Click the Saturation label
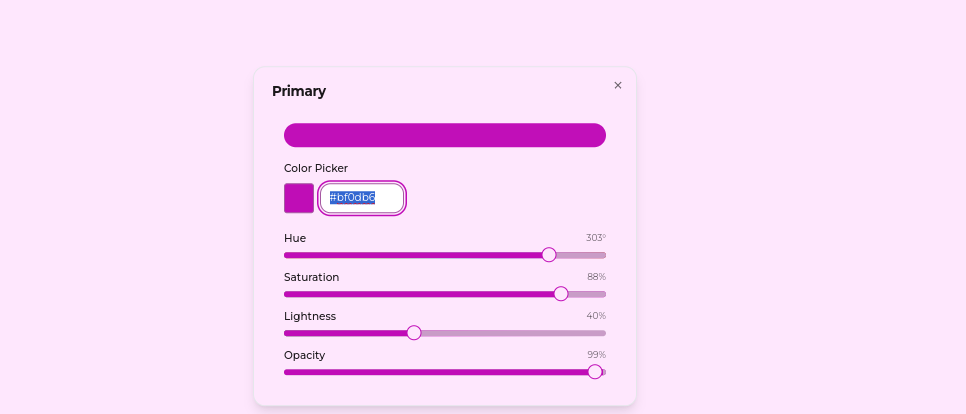The height and width of the screenshot is (414, 966). pos(311,277)
